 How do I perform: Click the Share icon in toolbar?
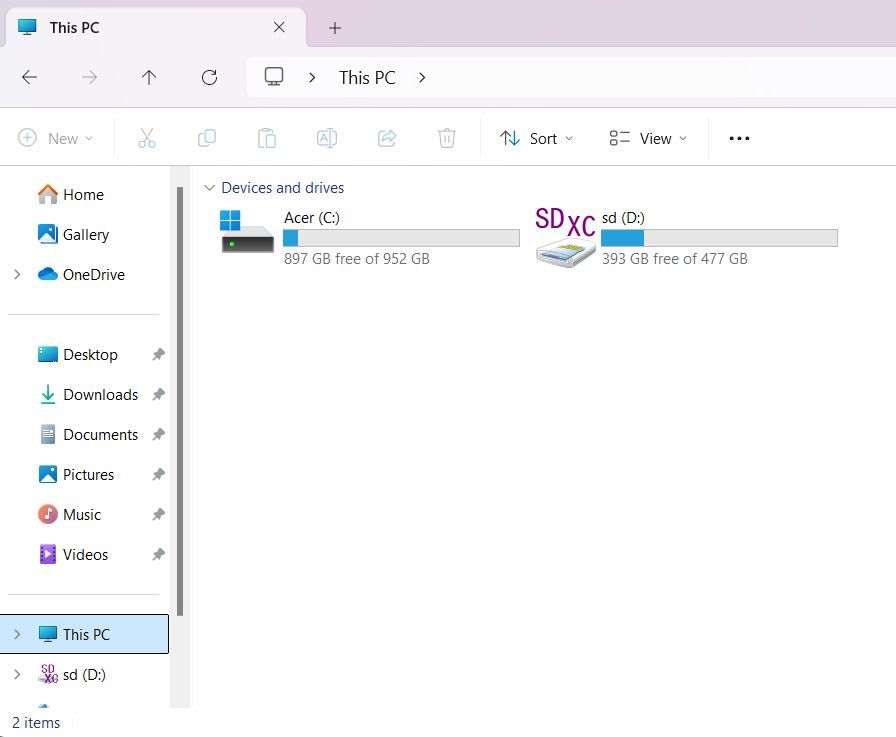point(387,138)
